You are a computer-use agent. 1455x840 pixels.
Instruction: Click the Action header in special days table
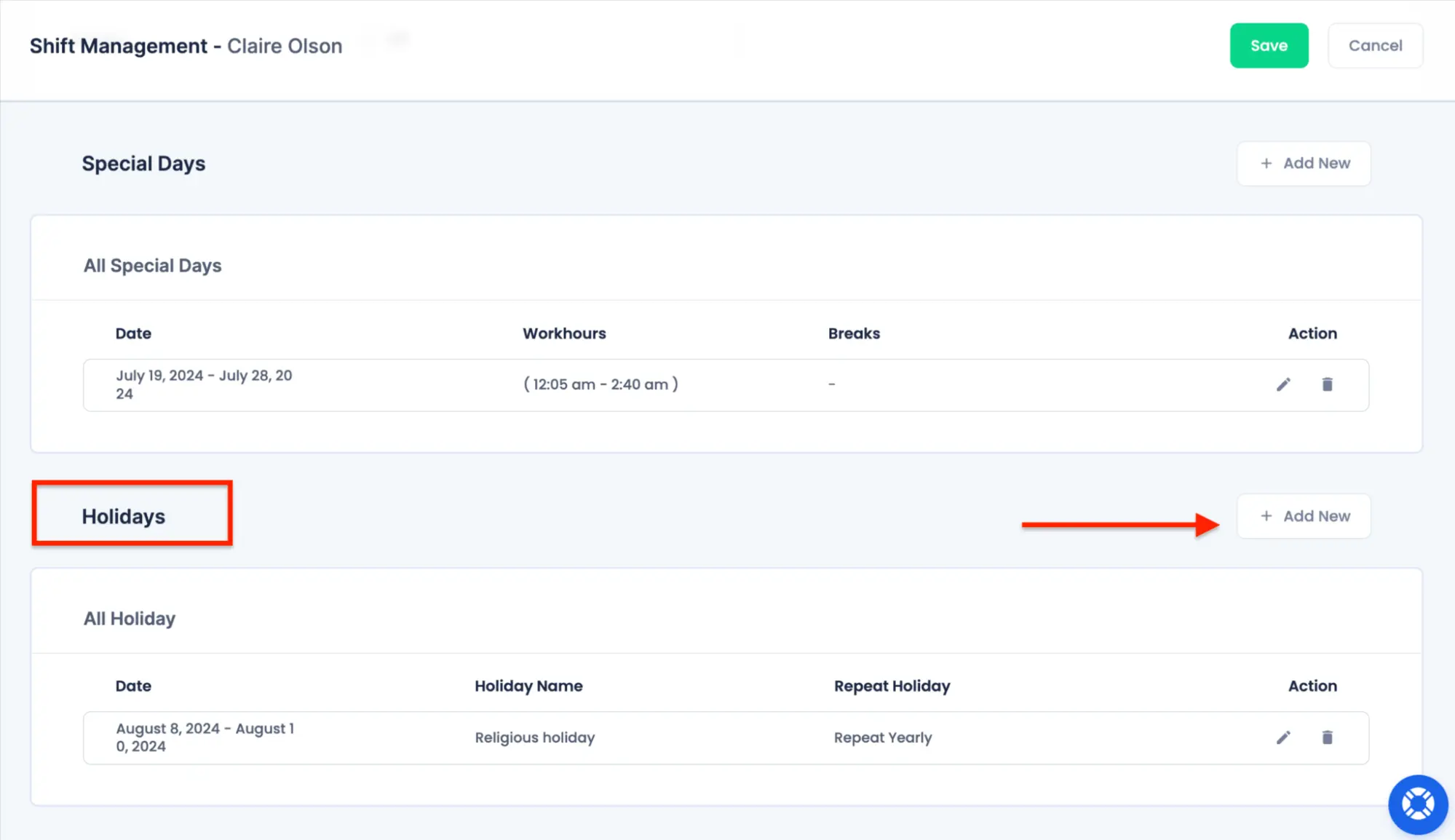(x=1312, y=333)
